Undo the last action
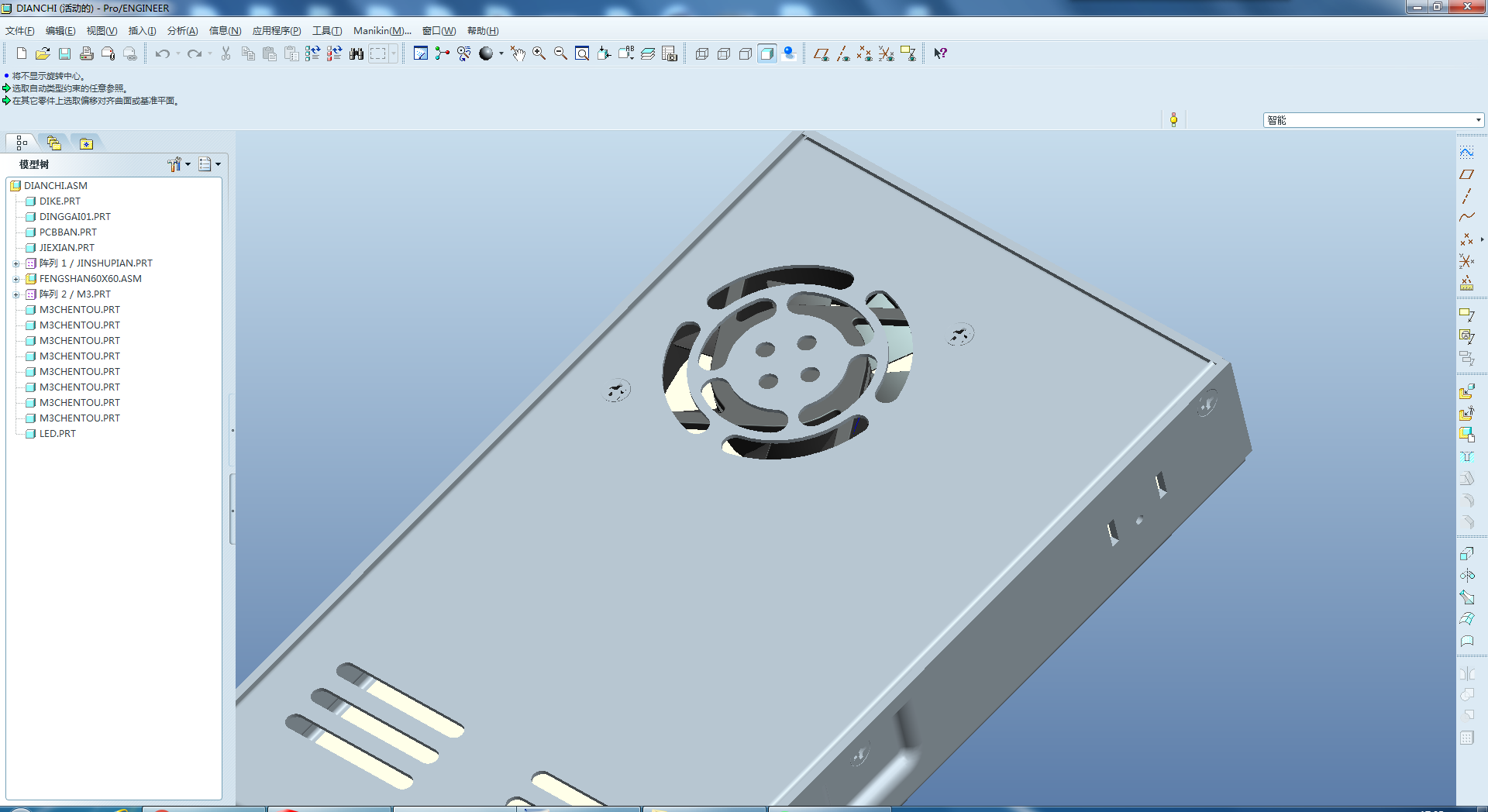Screen dimensions: 1488x812 pos(162,53)
